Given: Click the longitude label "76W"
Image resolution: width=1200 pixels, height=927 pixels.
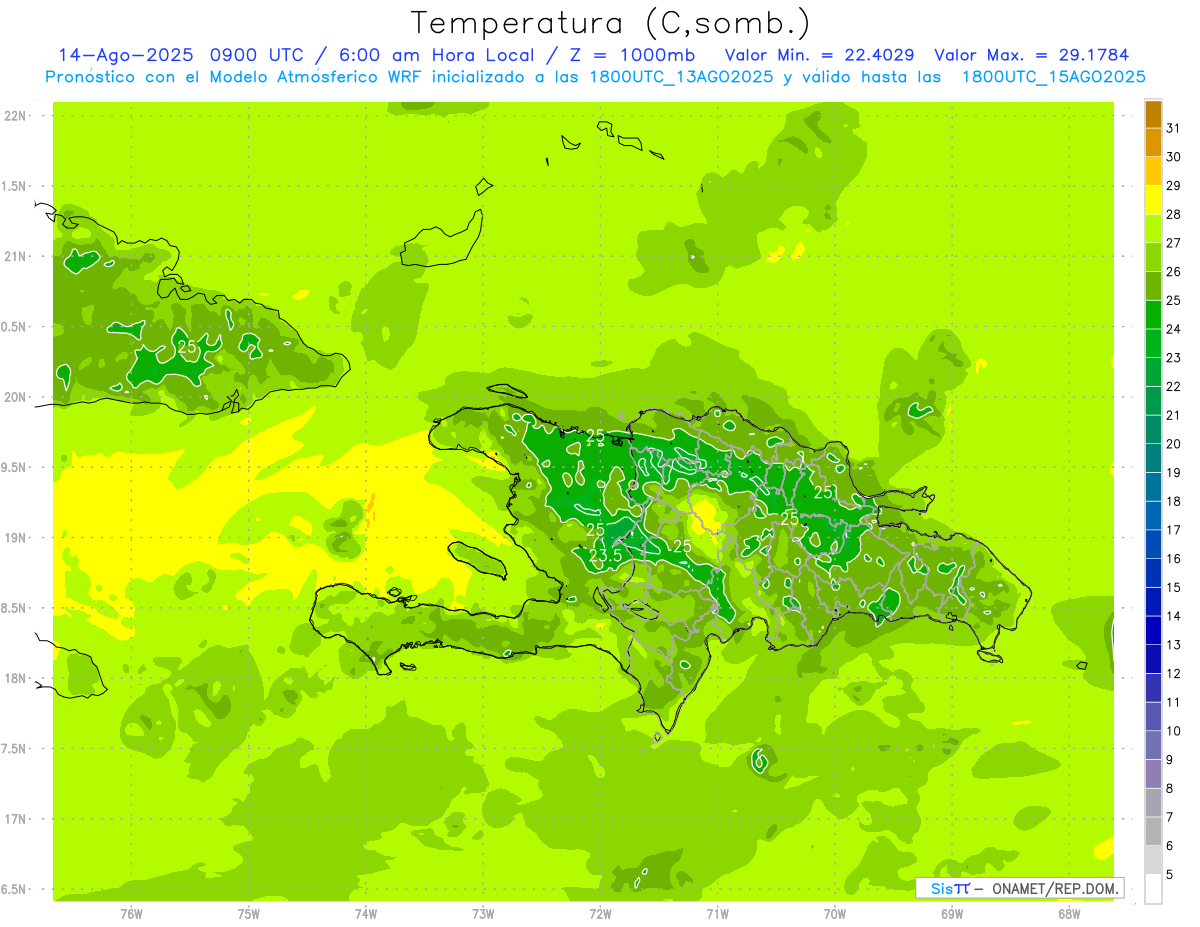Looking at the screenshot, I should coord(131,913).
